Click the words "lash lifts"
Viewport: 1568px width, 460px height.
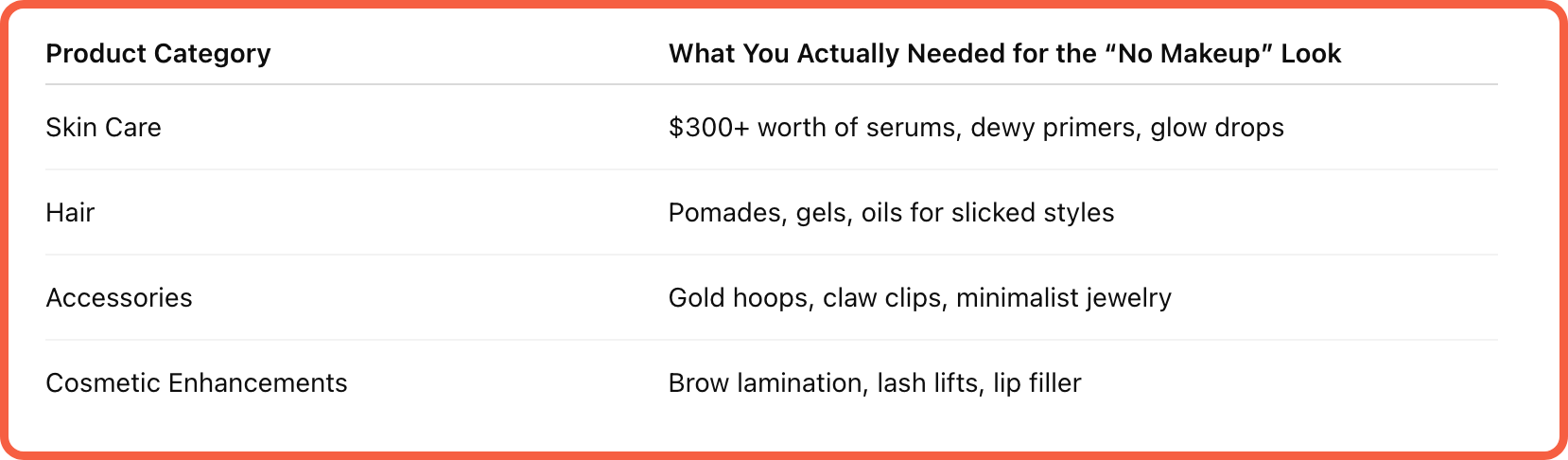(x=930, y=383)
